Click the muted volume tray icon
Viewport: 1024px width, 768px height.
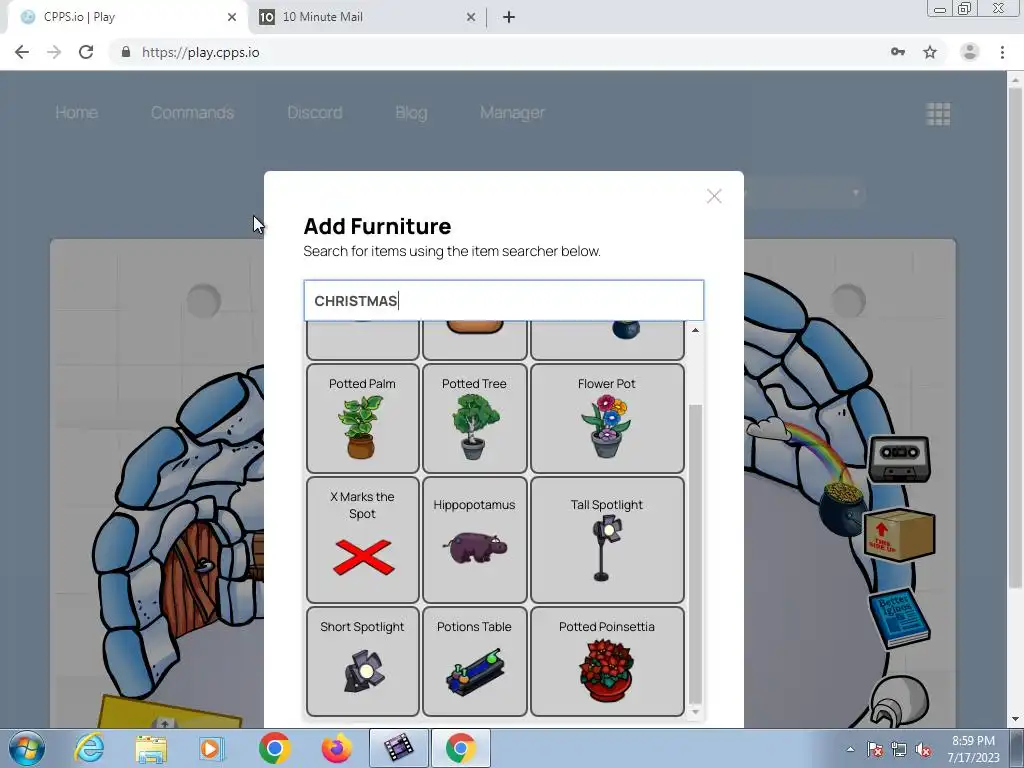click(x=923, y=749)
